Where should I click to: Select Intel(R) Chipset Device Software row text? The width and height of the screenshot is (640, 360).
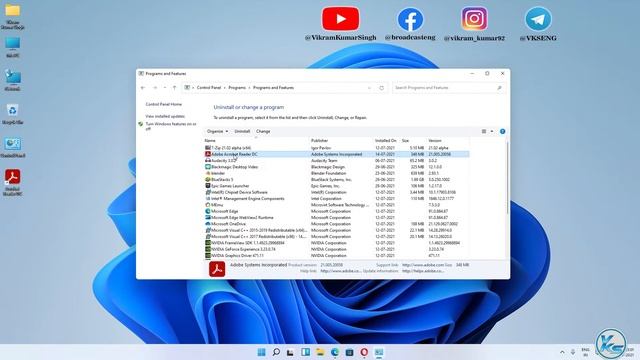pyautogui.click(x=239, y=192)
